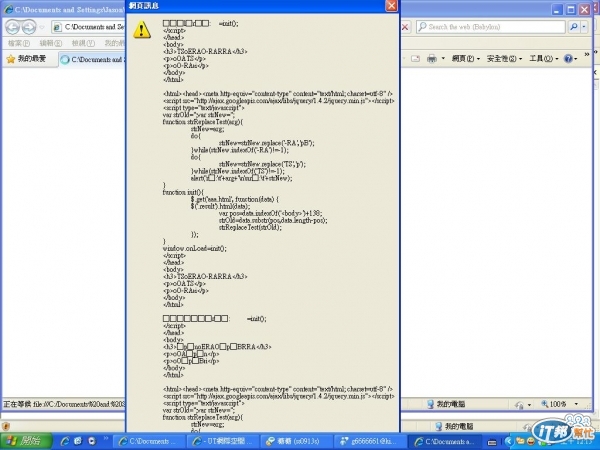This screenshot has width=600, height=450.
Task: Launch Internet Explorer from quick launch
Action: pyautogui.click(x=65, y=441)
